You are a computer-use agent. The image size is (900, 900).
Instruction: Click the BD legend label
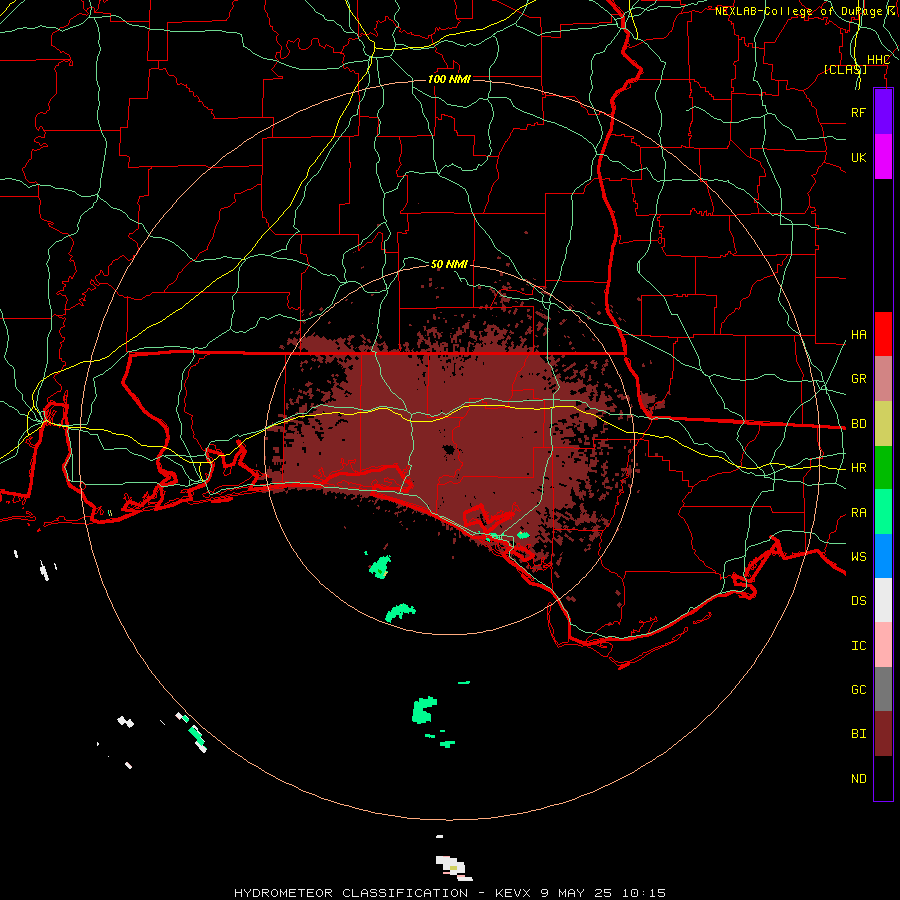(x=858, y=424)
